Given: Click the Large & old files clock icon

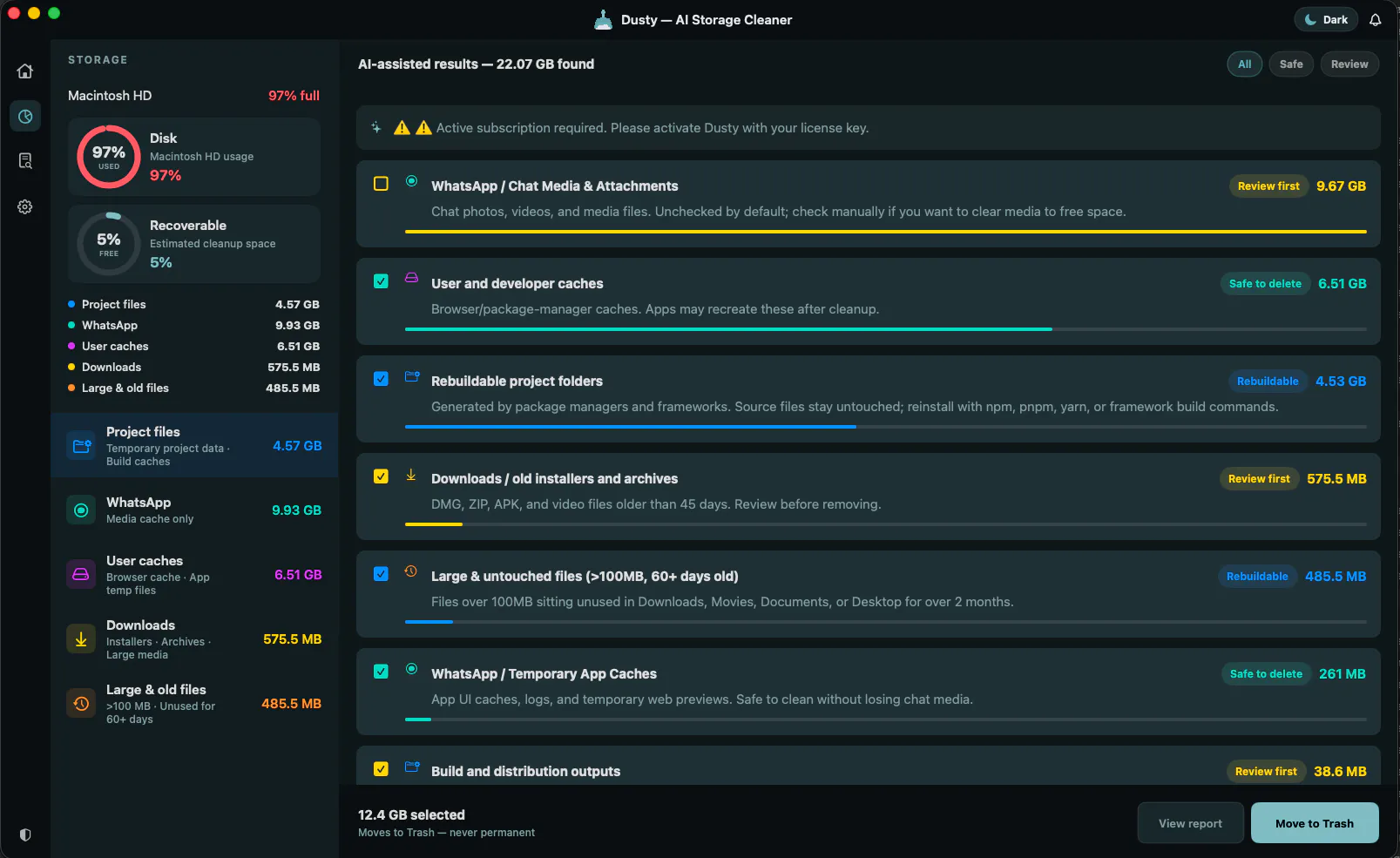Looking at the screenshot, I should click(81, 704).
